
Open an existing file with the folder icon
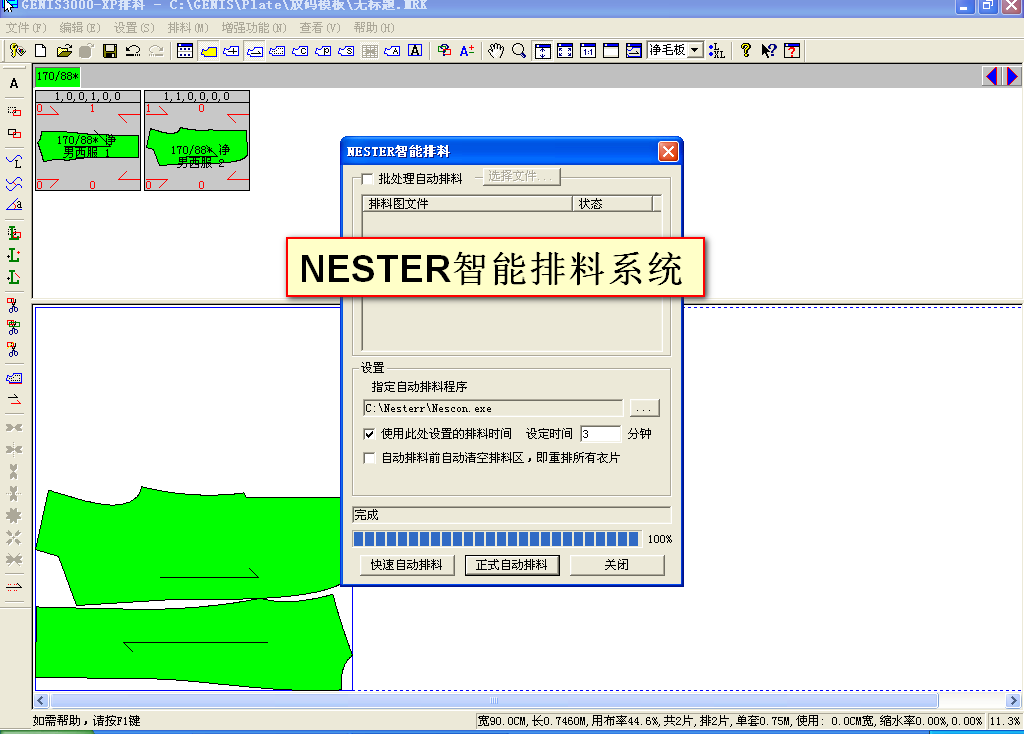tap(63, 50)
